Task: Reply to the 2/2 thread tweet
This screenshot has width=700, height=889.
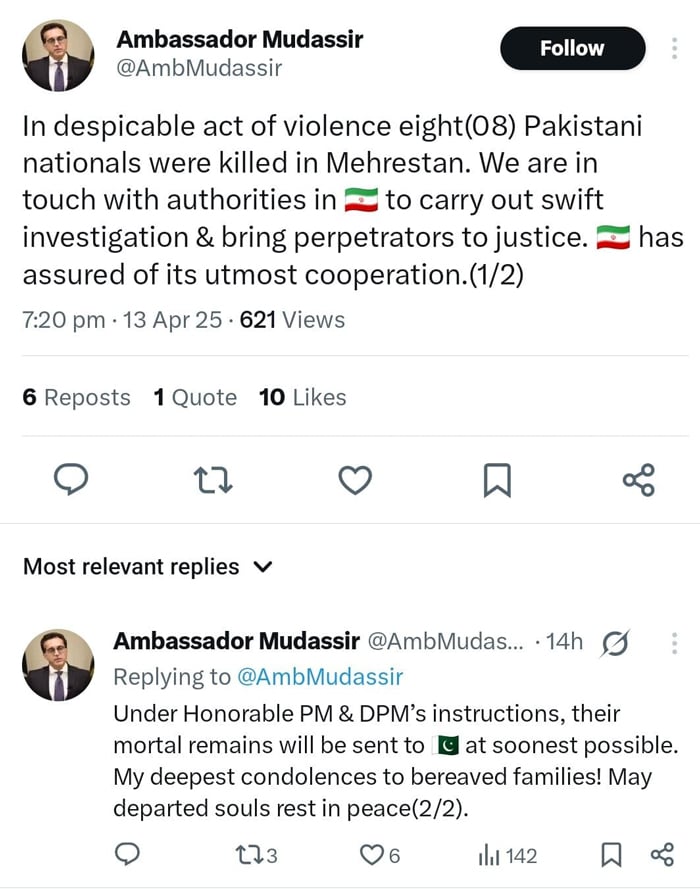Action: tap(127, 856)
